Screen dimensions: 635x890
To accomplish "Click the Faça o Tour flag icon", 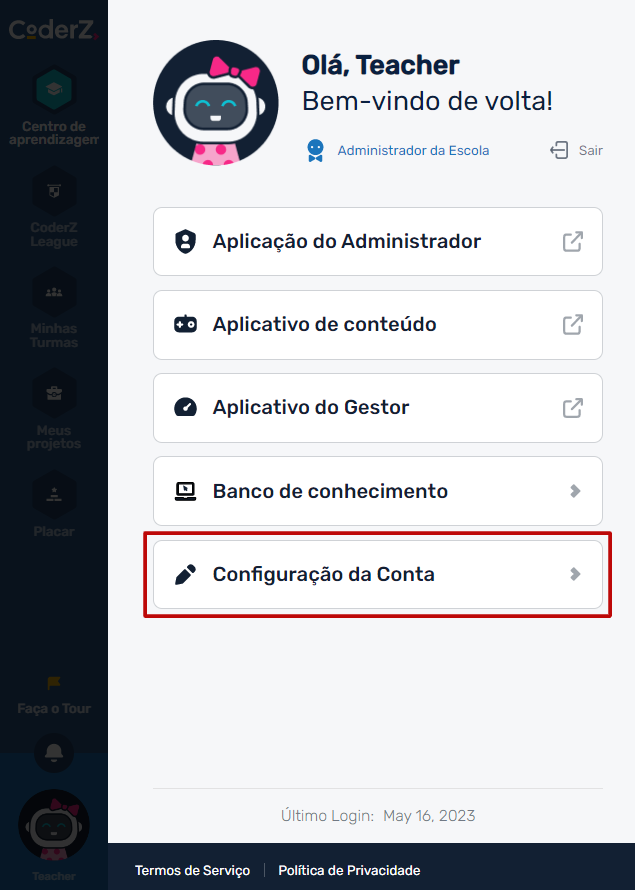I will point(54,683).
